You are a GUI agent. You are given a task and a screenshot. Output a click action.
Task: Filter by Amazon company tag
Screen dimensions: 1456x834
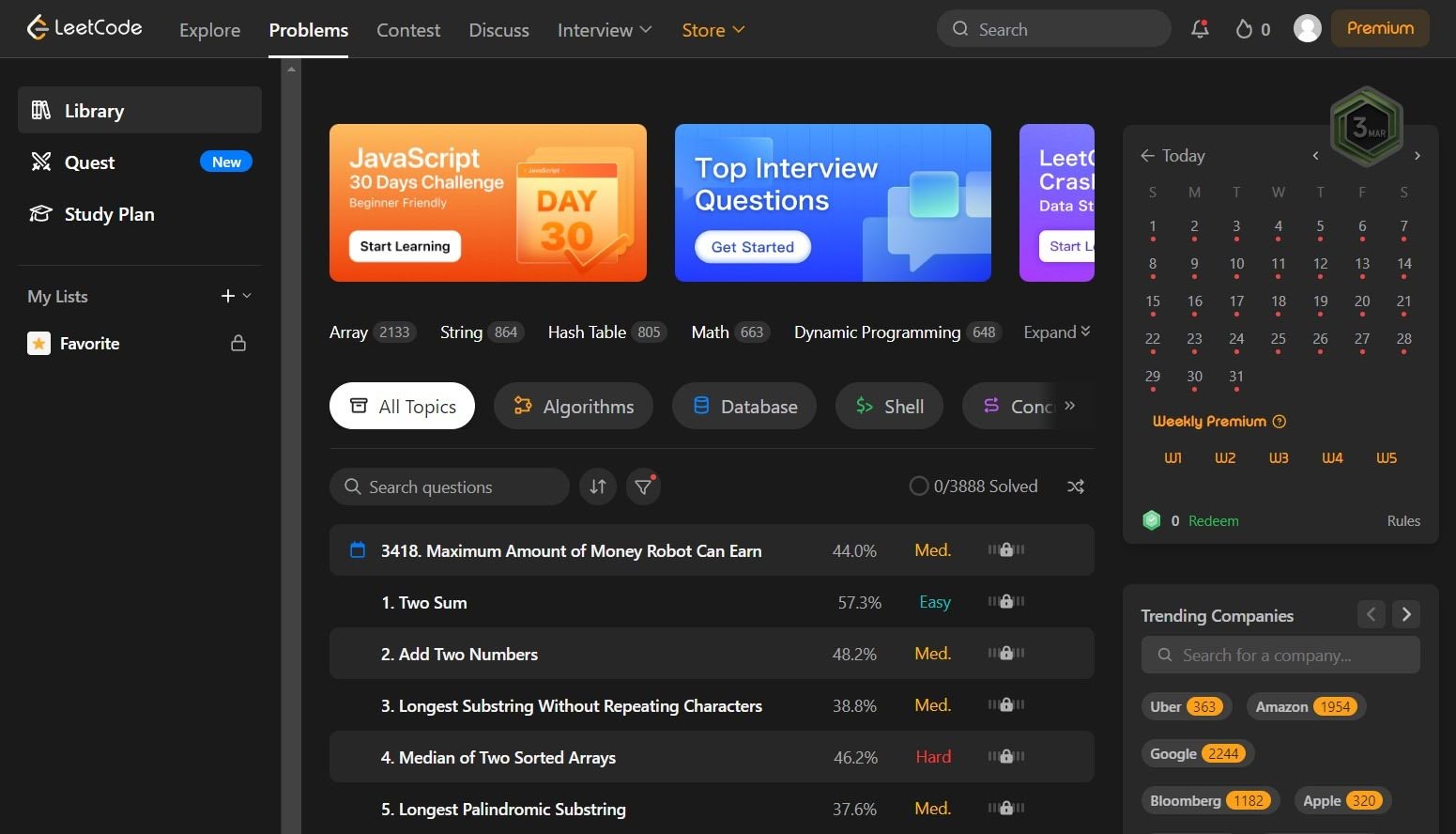pos(1306,706)
